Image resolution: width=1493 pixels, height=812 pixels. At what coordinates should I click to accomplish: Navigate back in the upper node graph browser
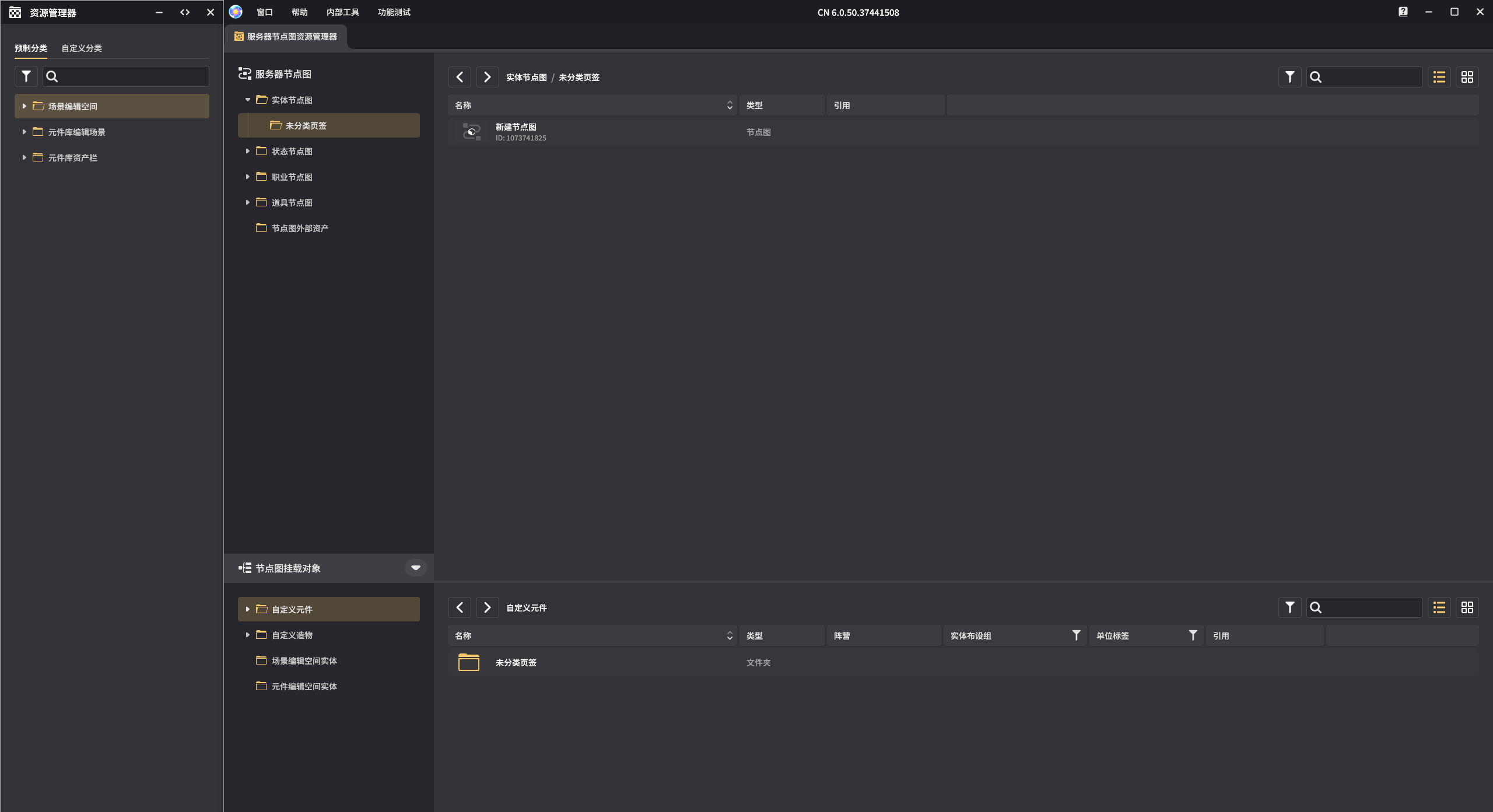point(460,77)
